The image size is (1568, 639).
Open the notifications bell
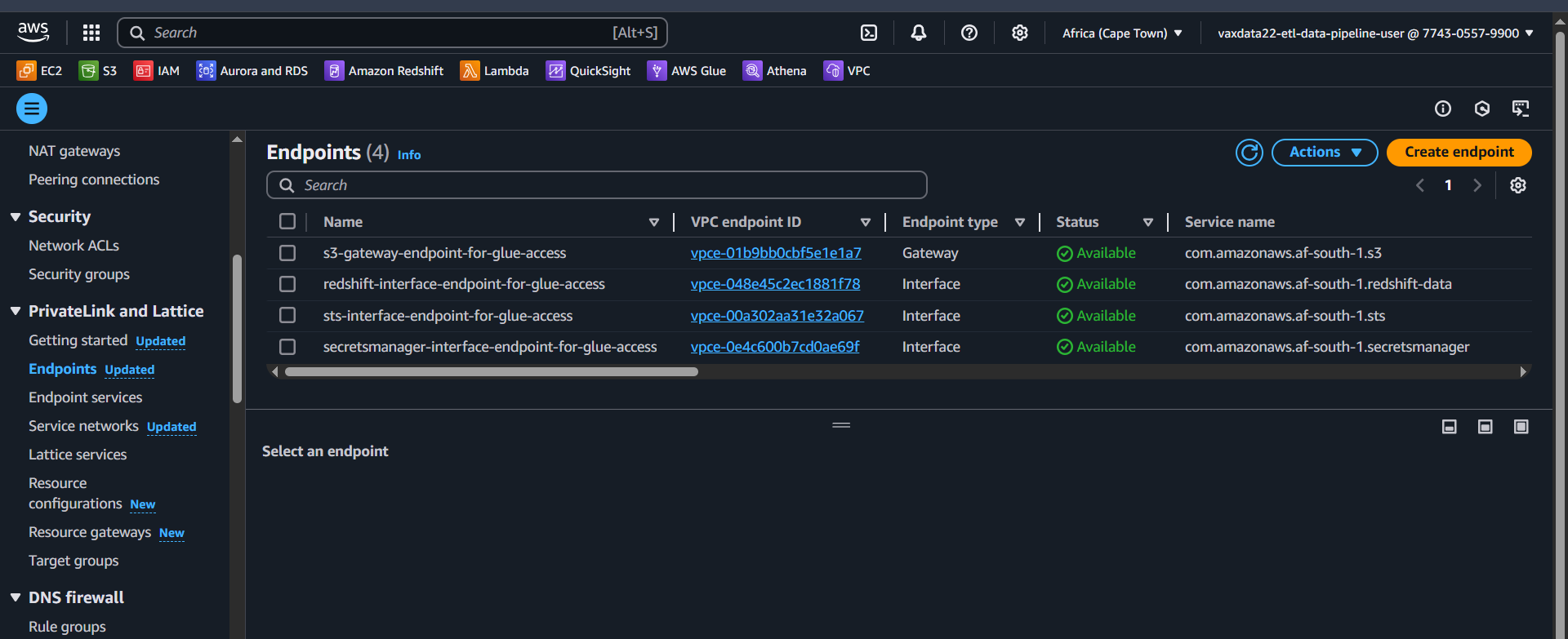(919, 33)
